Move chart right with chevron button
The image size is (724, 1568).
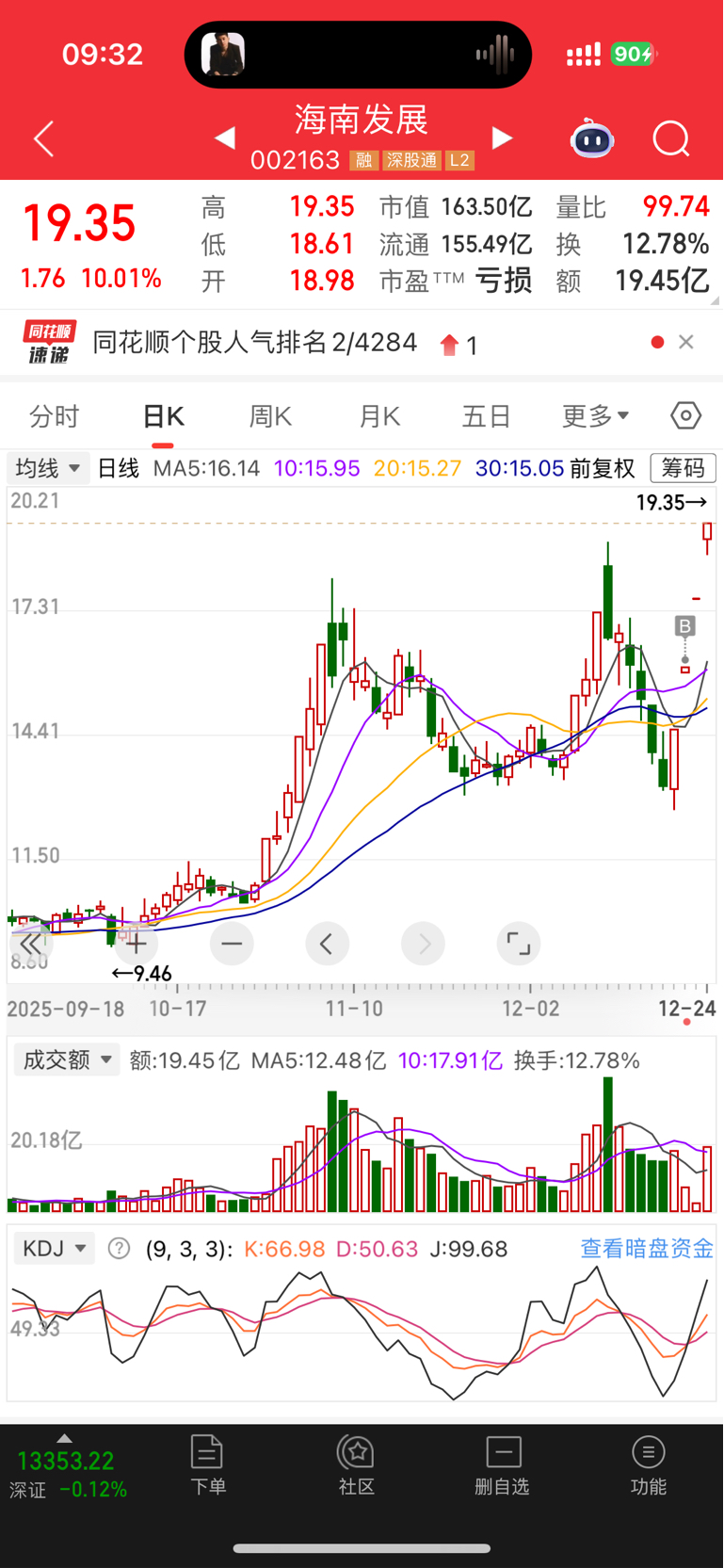click(423, 944)
